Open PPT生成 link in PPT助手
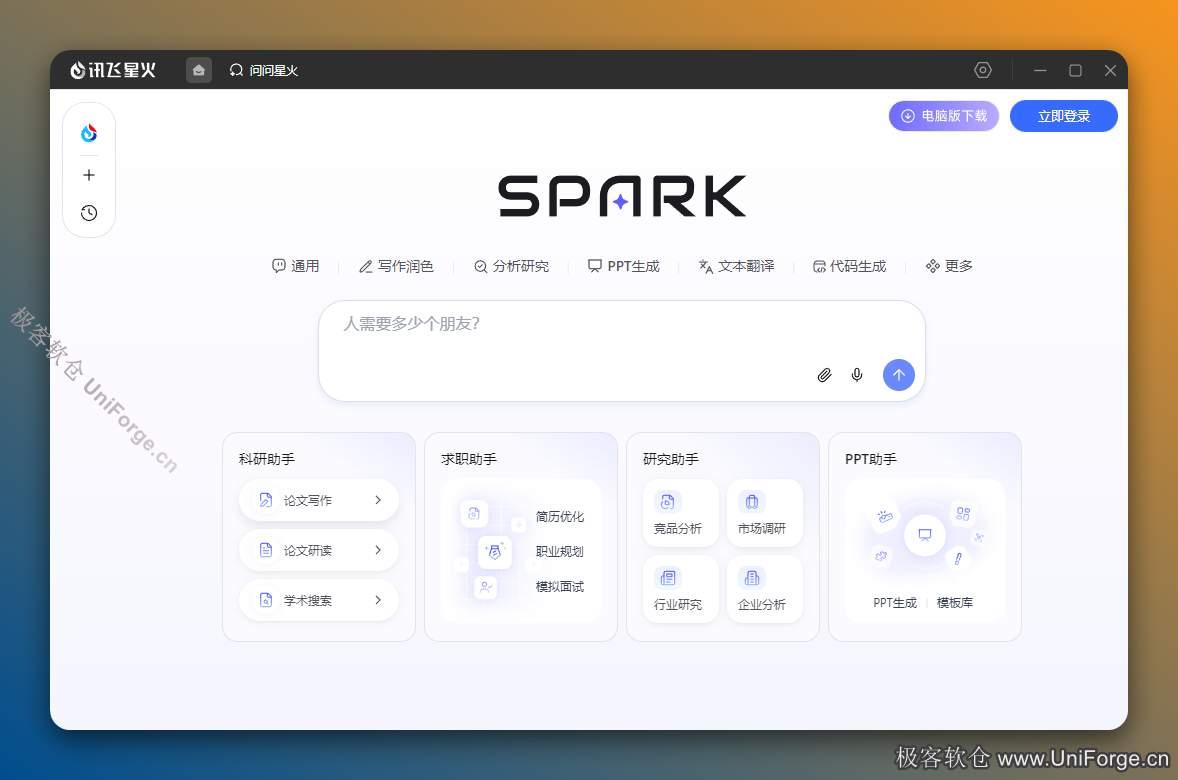This screenshot has width=1178, height=780. (895, 603)
